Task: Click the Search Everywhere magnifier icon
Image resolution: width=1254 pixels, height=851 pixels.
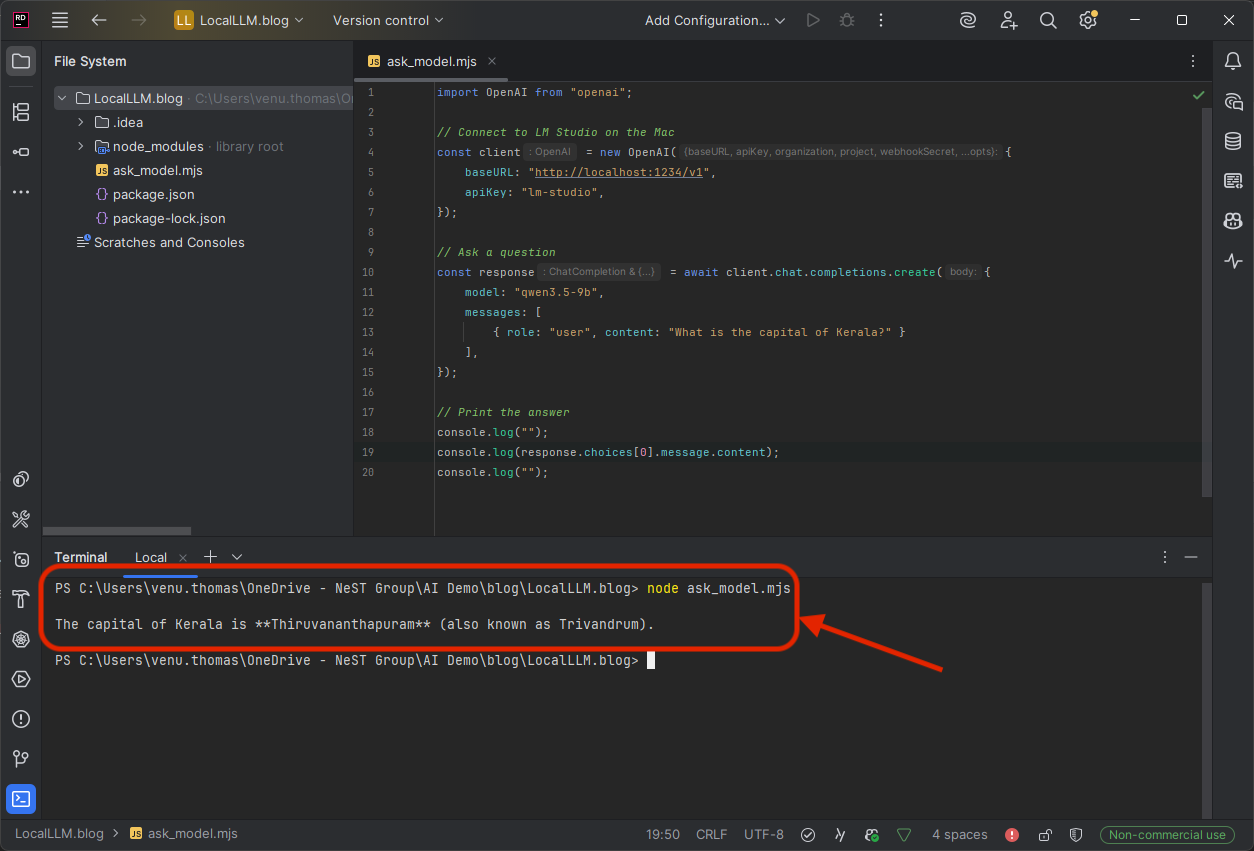Action: pyautogui.click(x=1048, y=20)
